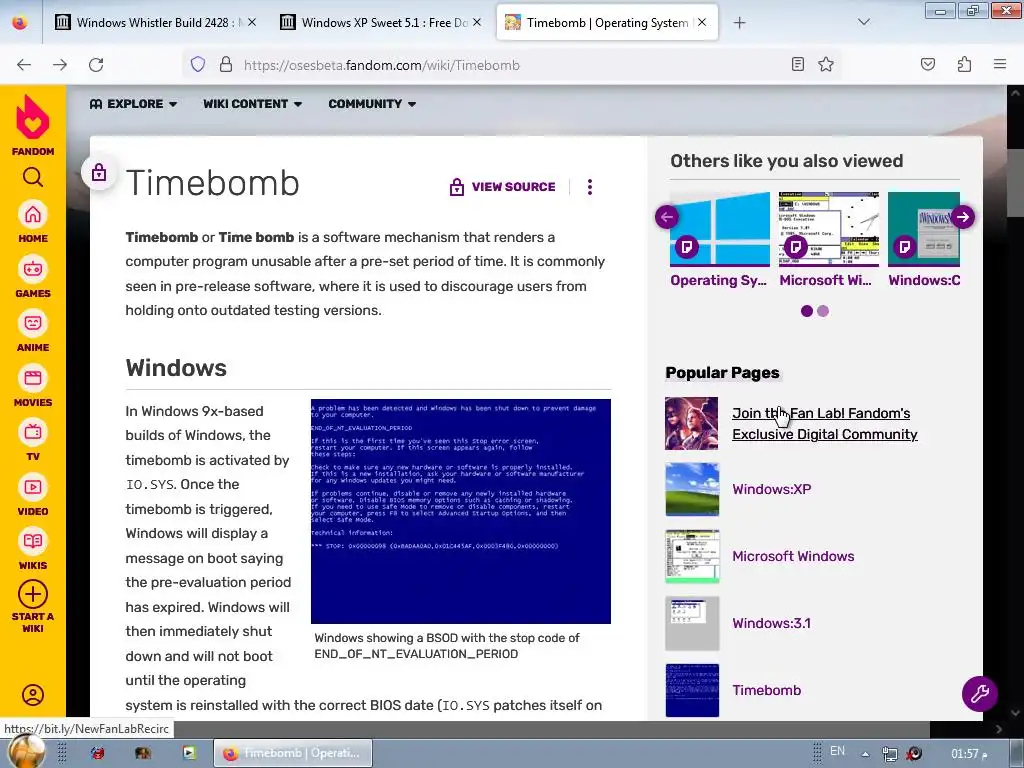
Task: Expand the EXPLORE dropdown menu
Action: [133, 104]
